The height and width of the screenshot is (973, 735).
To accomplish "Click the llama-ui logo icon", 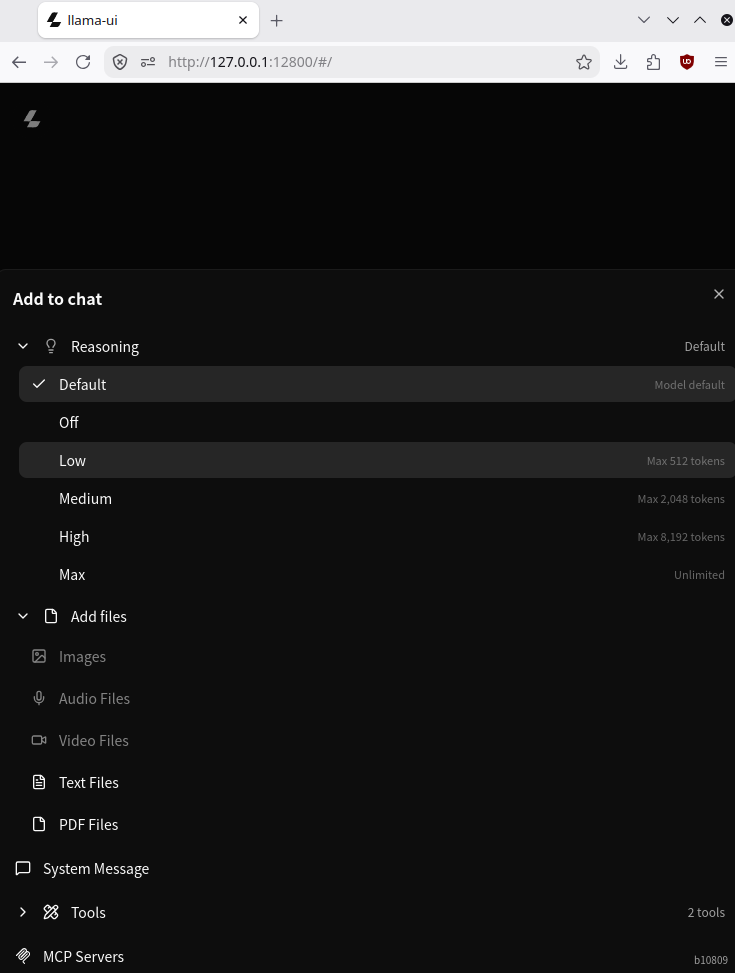I will (x=32, y=119).
